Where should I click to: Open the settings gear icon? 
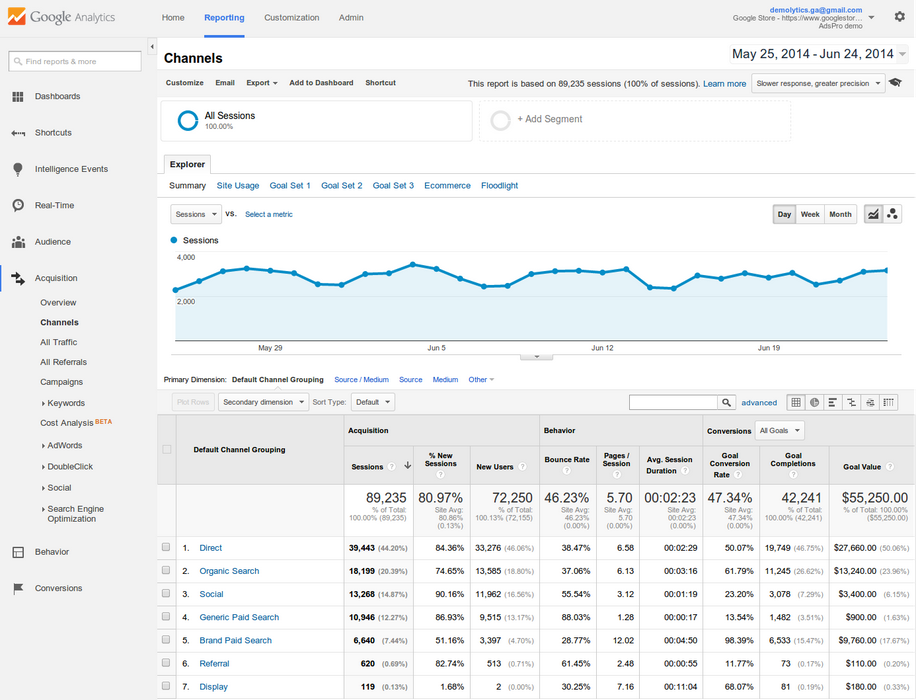click(899, 17)
